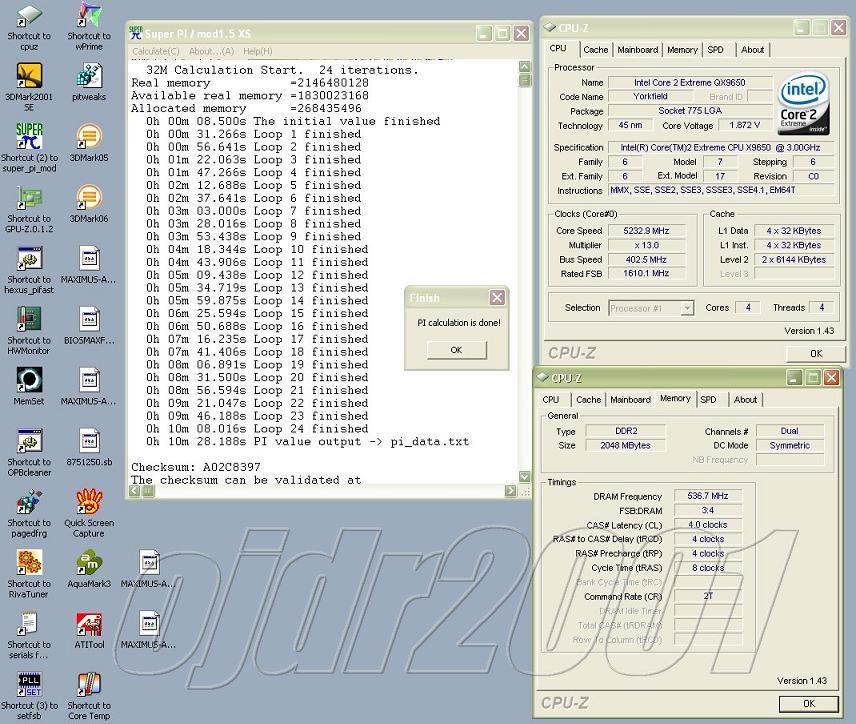Switch to SPD tab in top CPU-Z
This screenshot has width=856, height=724.
[715, 50]
